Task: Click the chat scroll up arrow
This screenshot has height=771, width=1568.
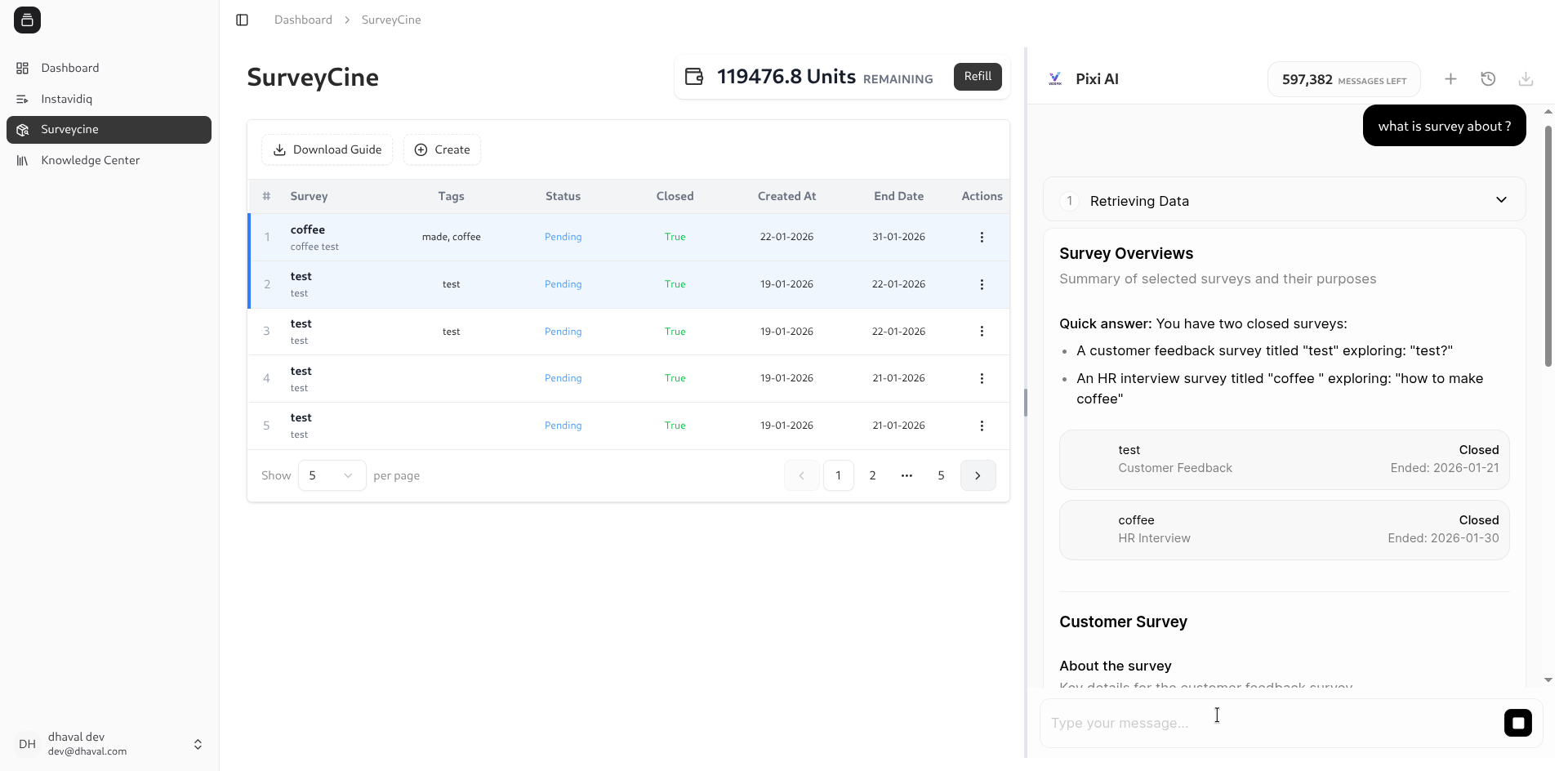Action: [x=1548, y=111]
